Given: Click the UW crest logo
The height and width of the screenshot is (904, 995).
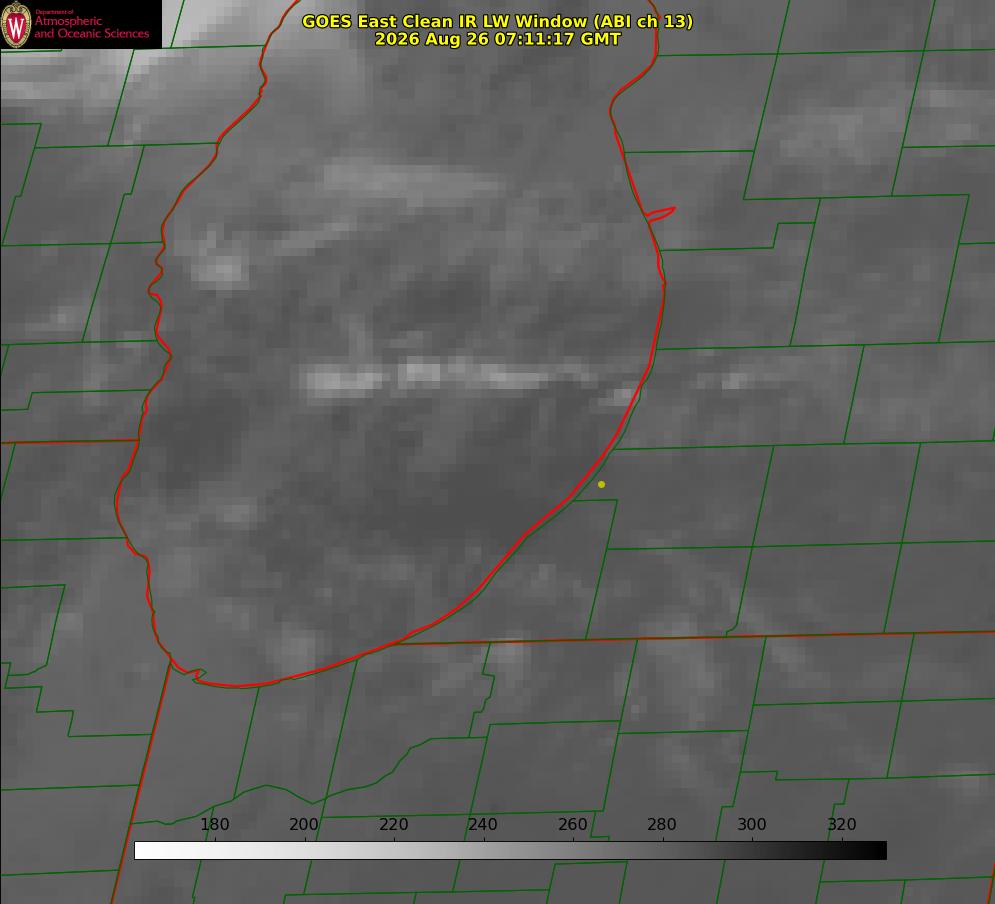Looking at the screenshot, I should (16, 24).
